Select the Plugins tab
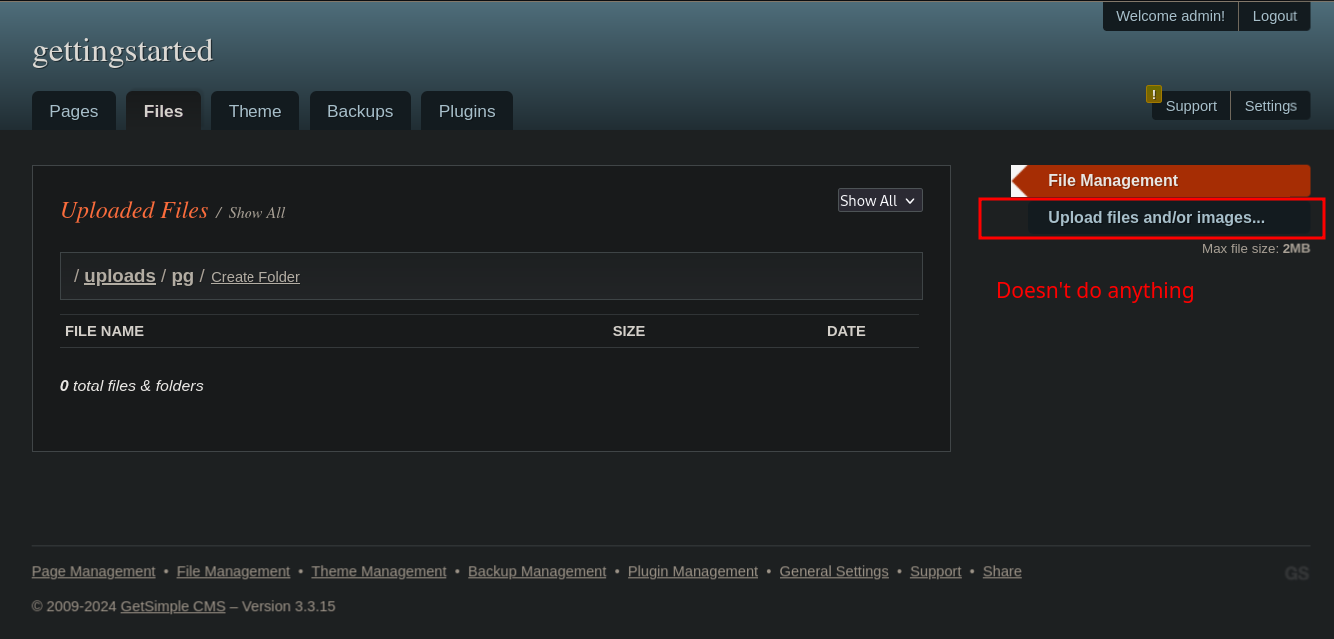The width and height of the screenshot is (1334, 639). 467,111
